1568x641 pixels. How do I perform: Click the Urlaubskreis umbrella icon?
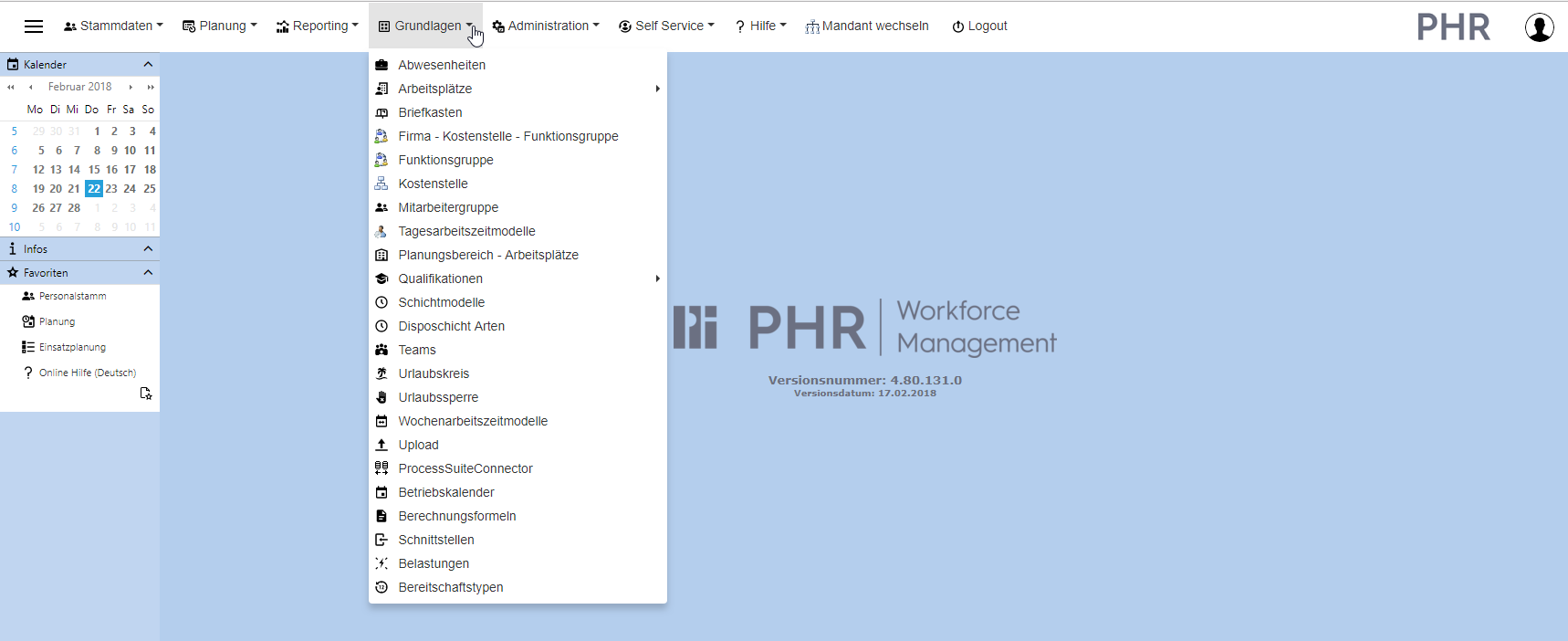[x=382, y=373]
